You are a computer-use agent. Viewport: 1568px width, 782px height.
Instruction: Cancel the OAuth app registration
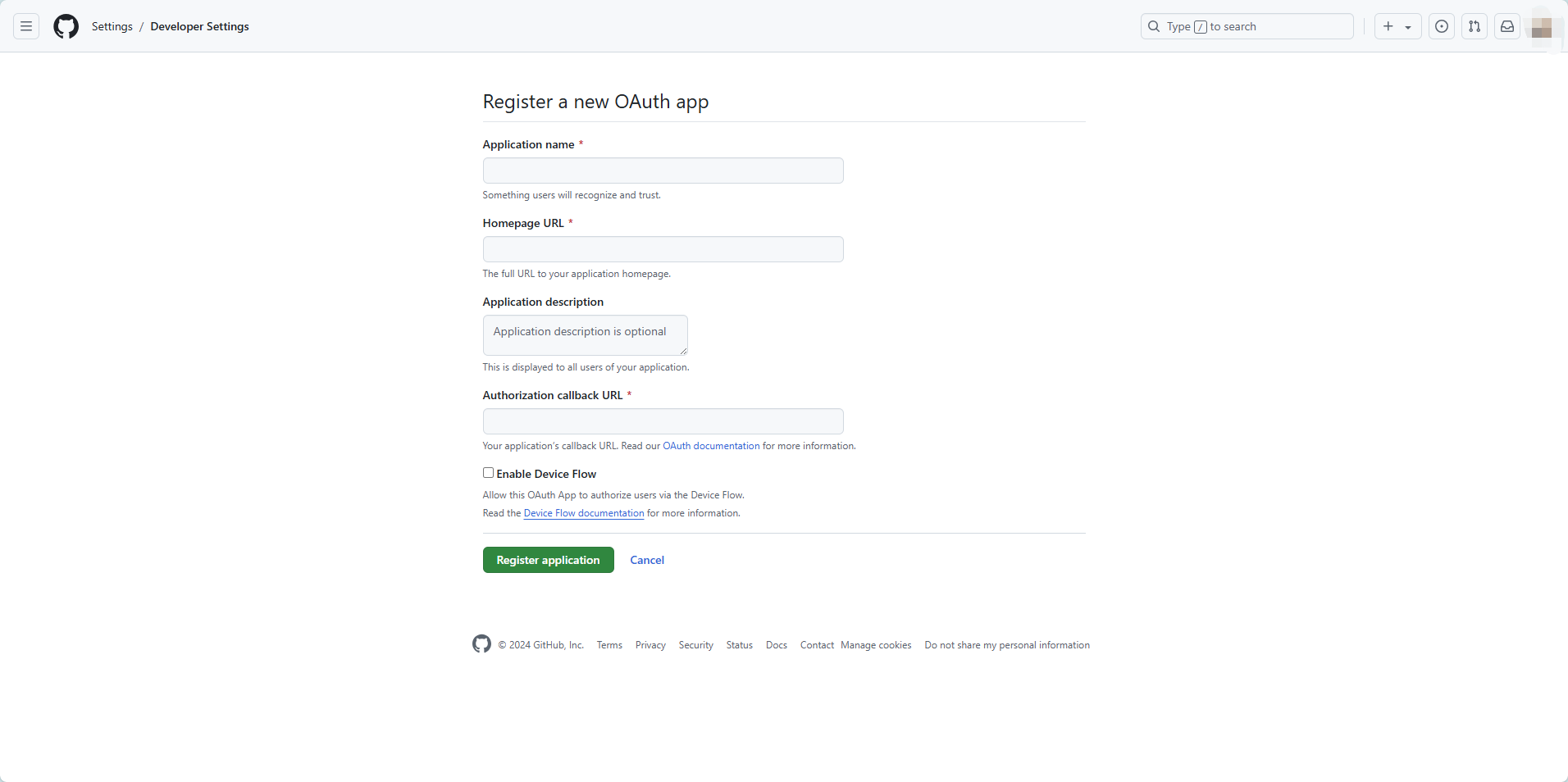click(x=647, y=560)
